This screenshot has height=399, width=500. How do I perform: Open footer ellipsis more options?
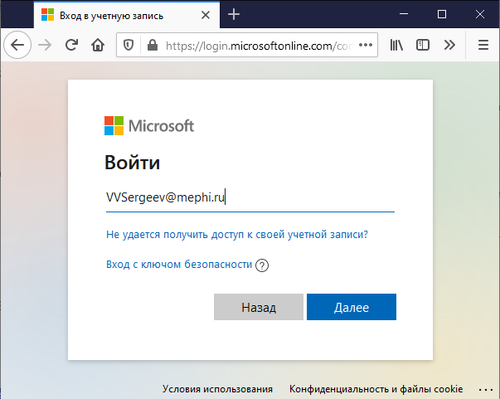coord(486,389)
